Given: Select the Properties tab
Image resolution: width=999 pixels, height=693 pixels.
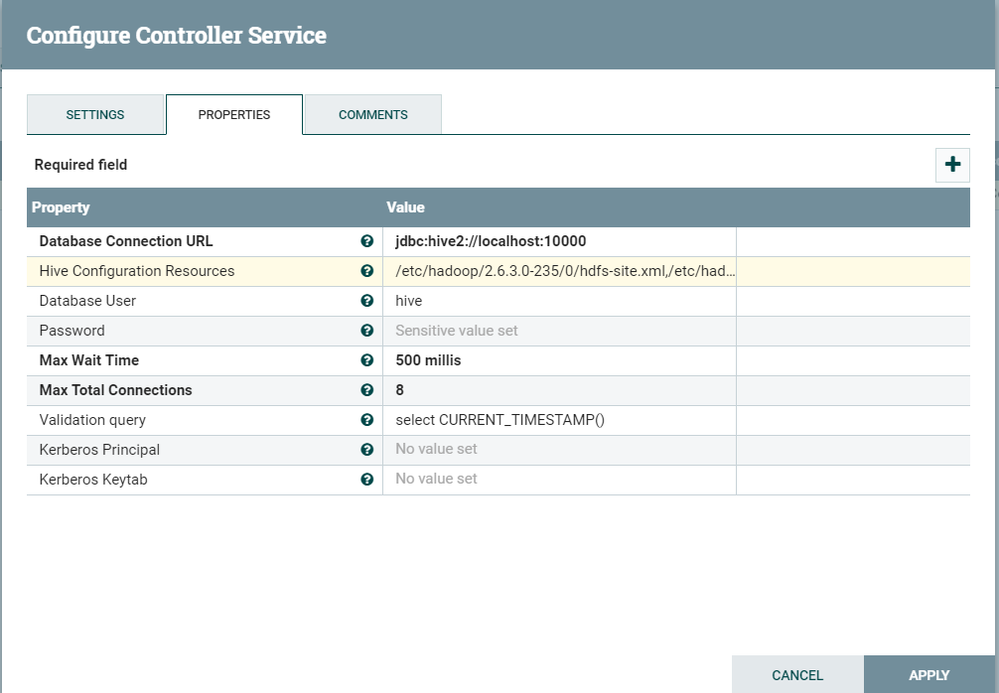Looking at the screenshot, I should pyautogui.click(x=234, y=115).
